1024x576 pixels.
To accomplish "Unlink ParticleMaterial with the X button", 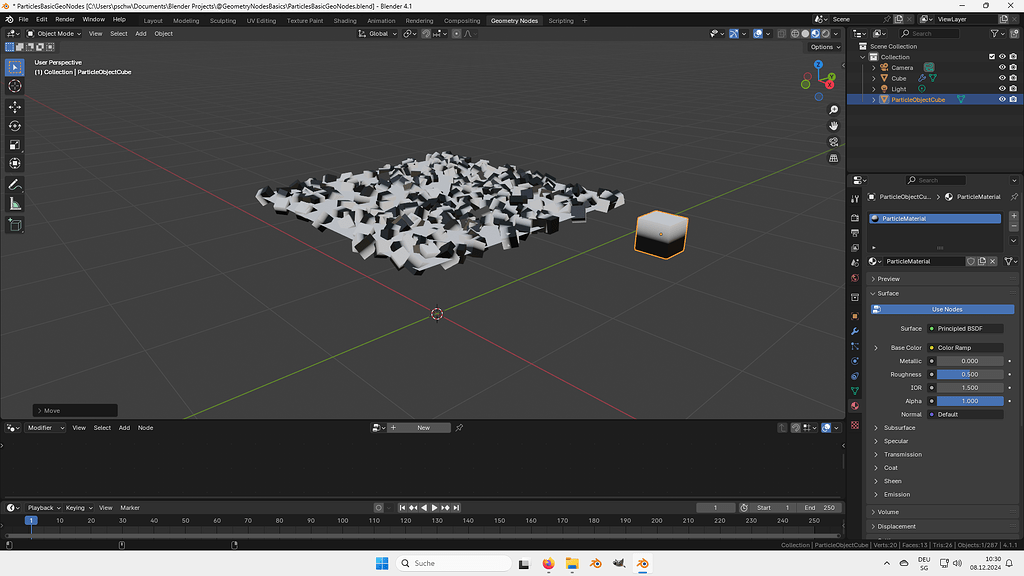I will coord(993,261).
